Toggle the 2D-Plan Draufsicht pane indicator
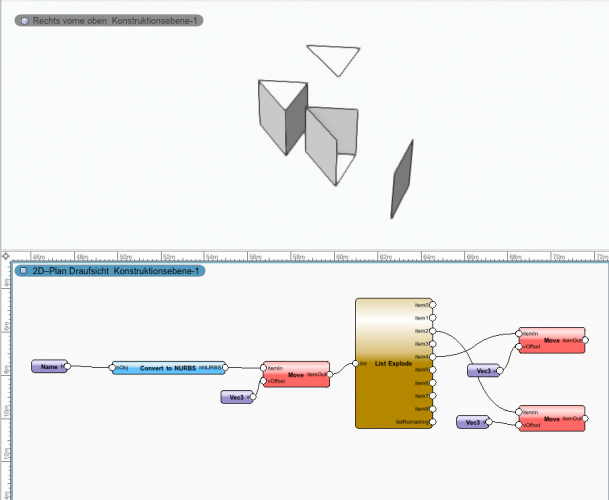609x500 pixels. pyautogui.click(x=21, y=271)
